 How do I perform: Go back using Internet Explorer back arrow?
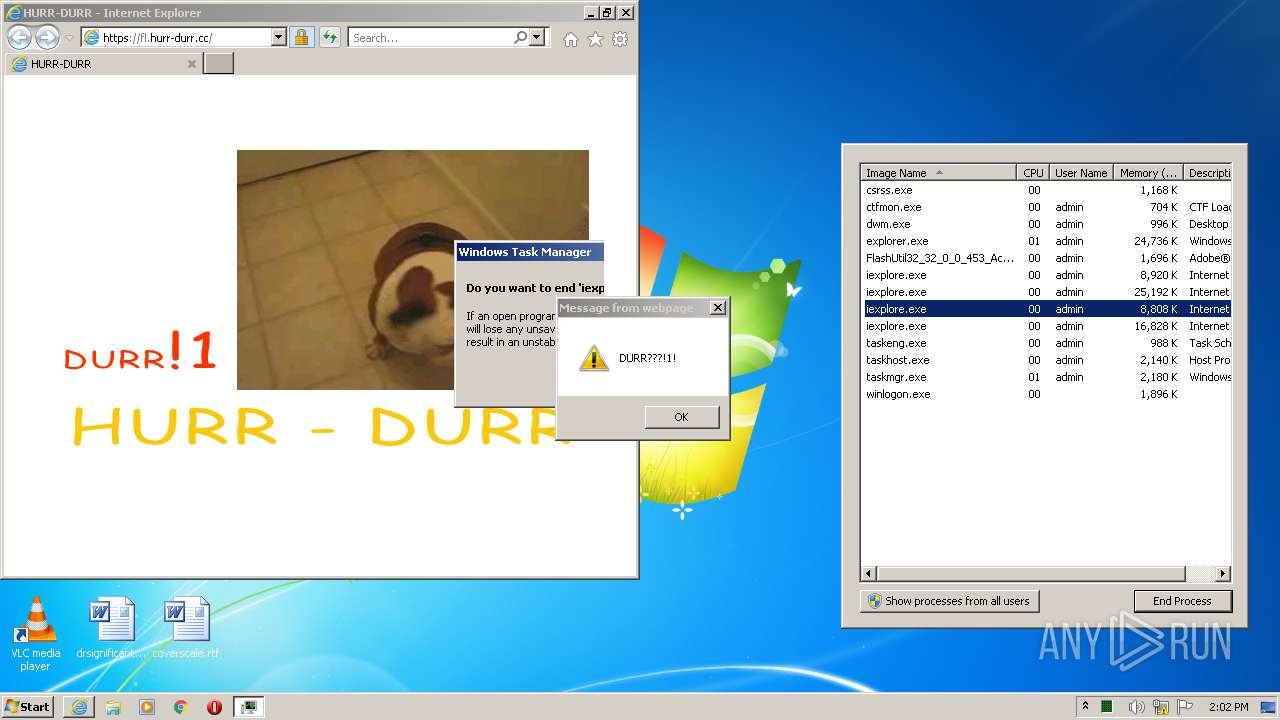(x=19, y=38)
